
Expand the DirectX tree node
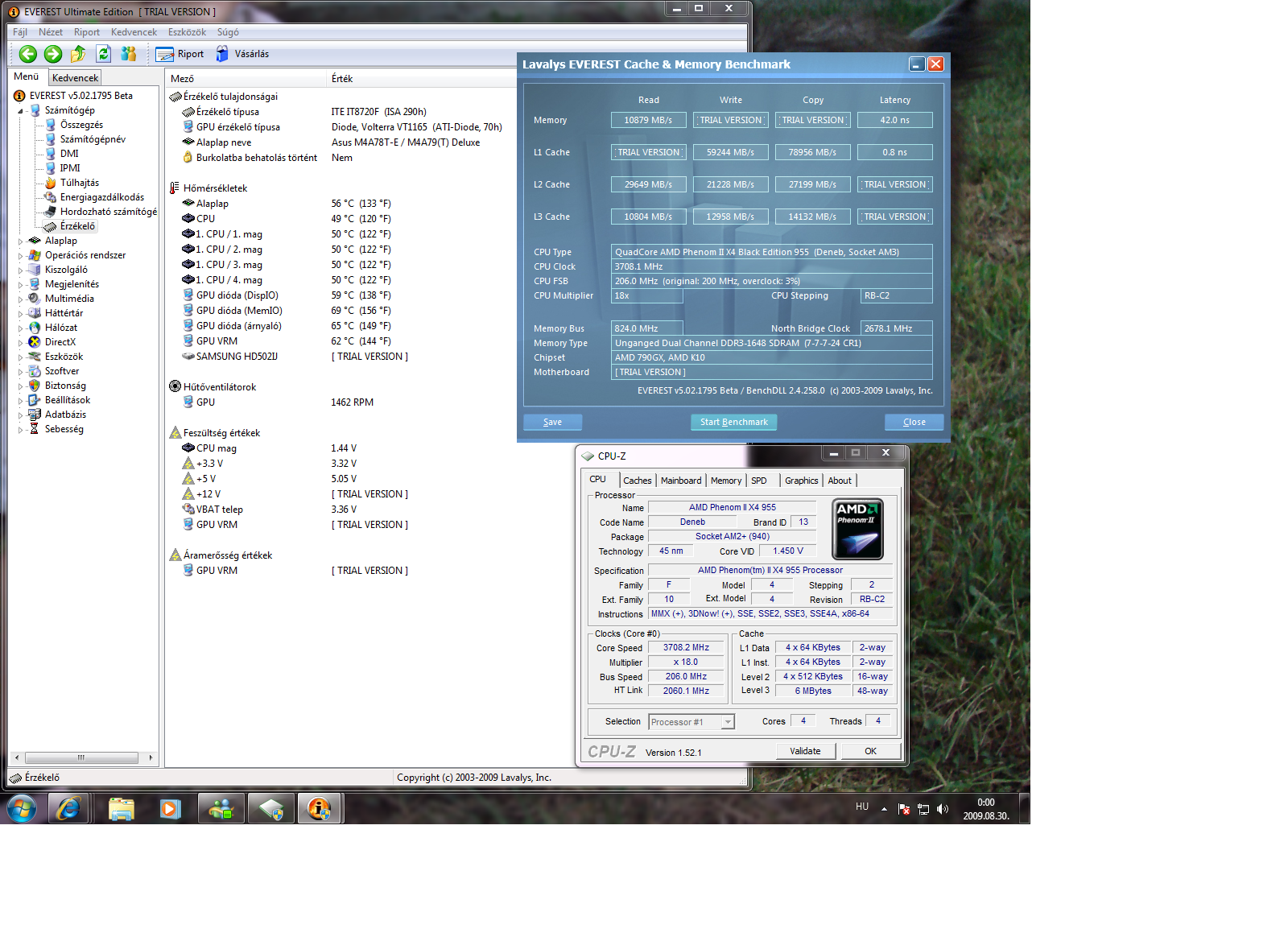(x=20, y=342)
